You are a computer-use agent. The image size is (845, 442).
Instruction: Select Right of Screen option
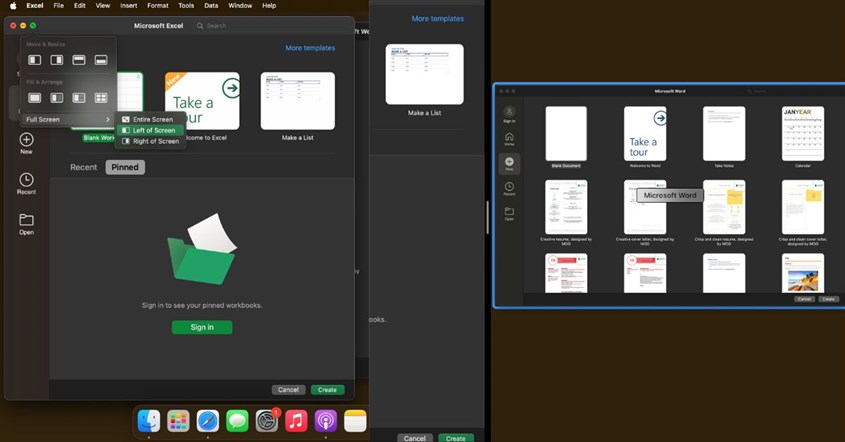click(154, 141)
